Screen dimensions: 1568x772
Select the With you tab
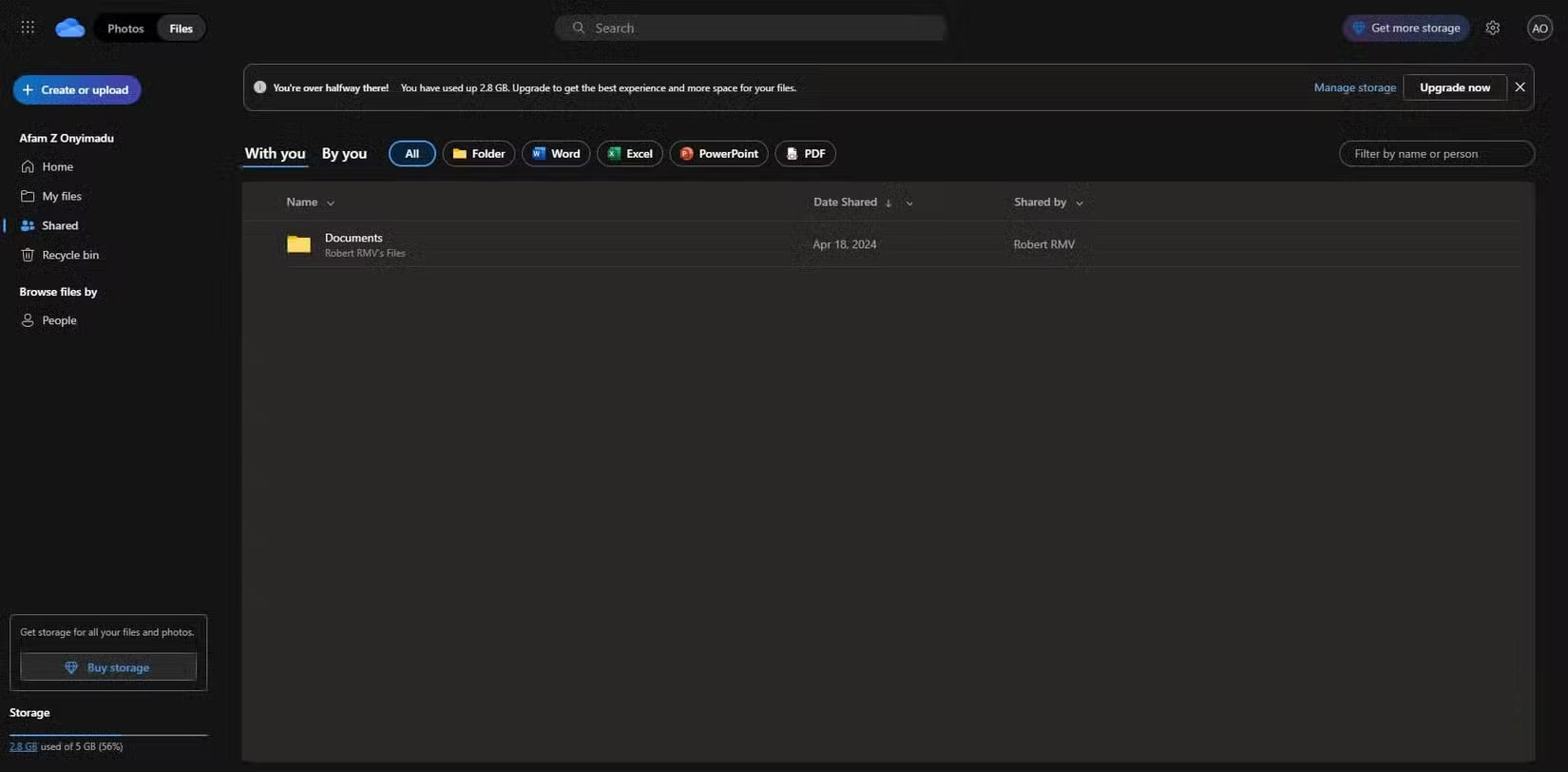coord(275,153)
